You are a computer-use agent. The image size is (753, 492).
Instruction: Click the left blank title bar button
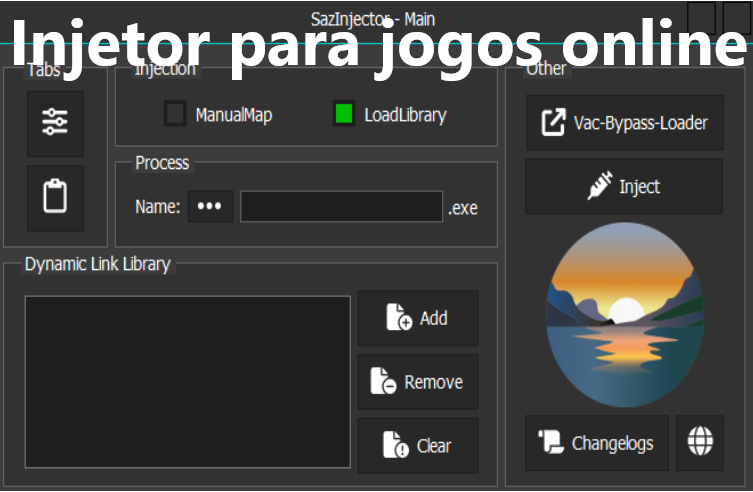(x=702, y=18)
